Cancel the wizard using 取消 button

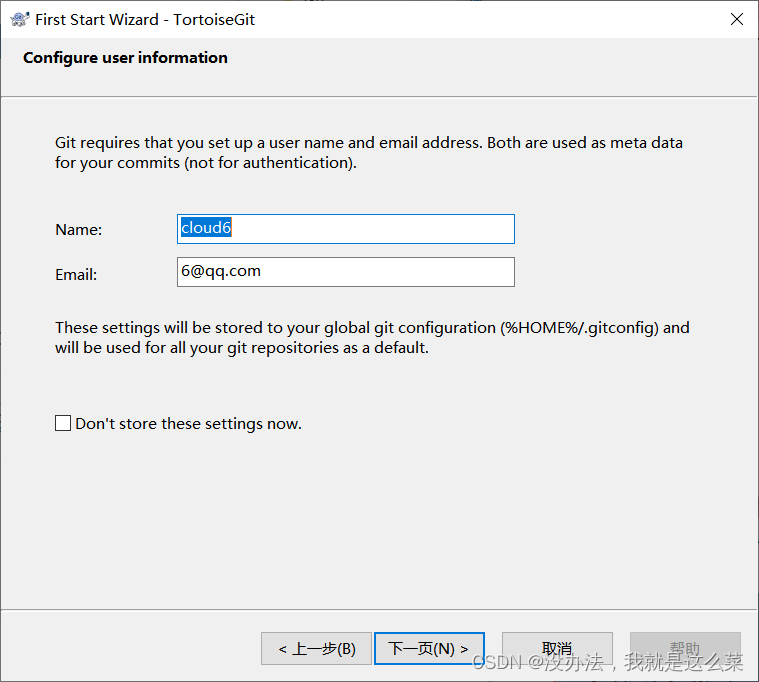coord(557,649)
